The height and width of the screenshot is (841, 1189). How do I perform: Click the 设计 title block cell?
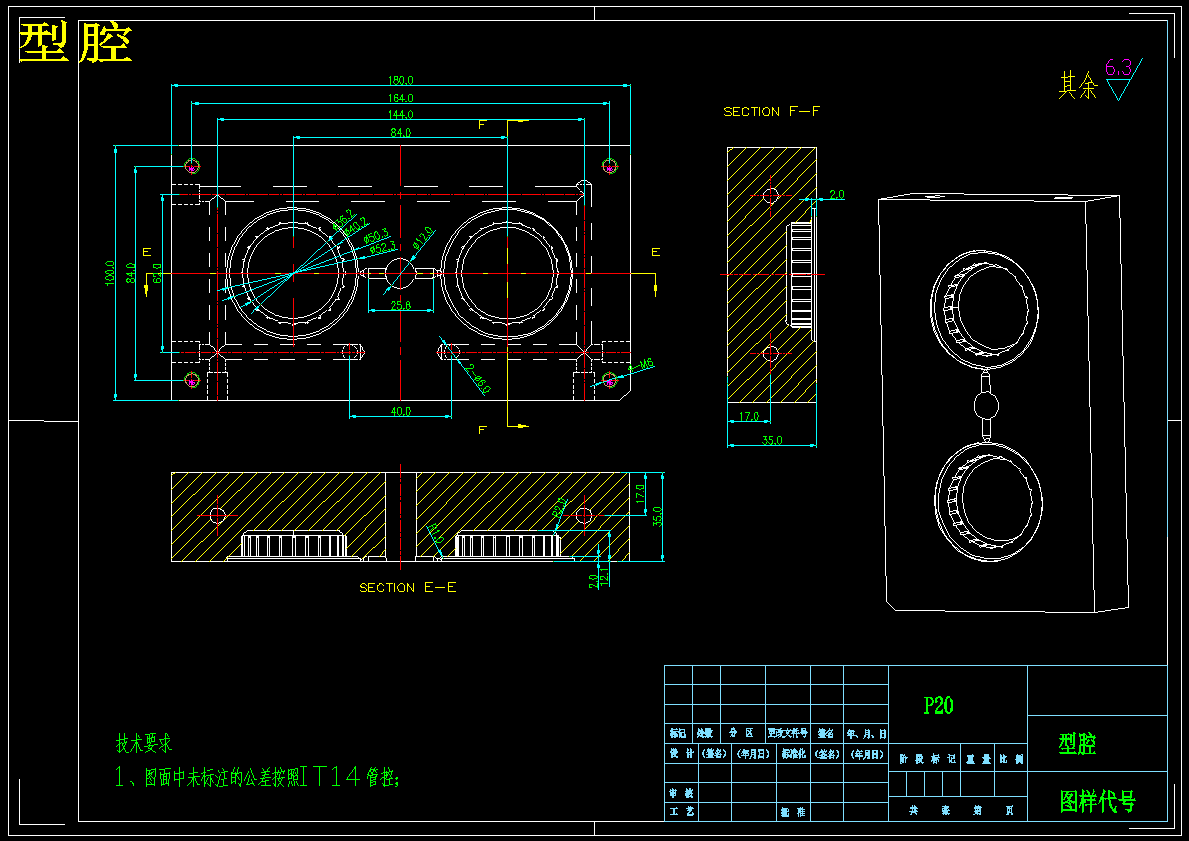coord(680,754)
